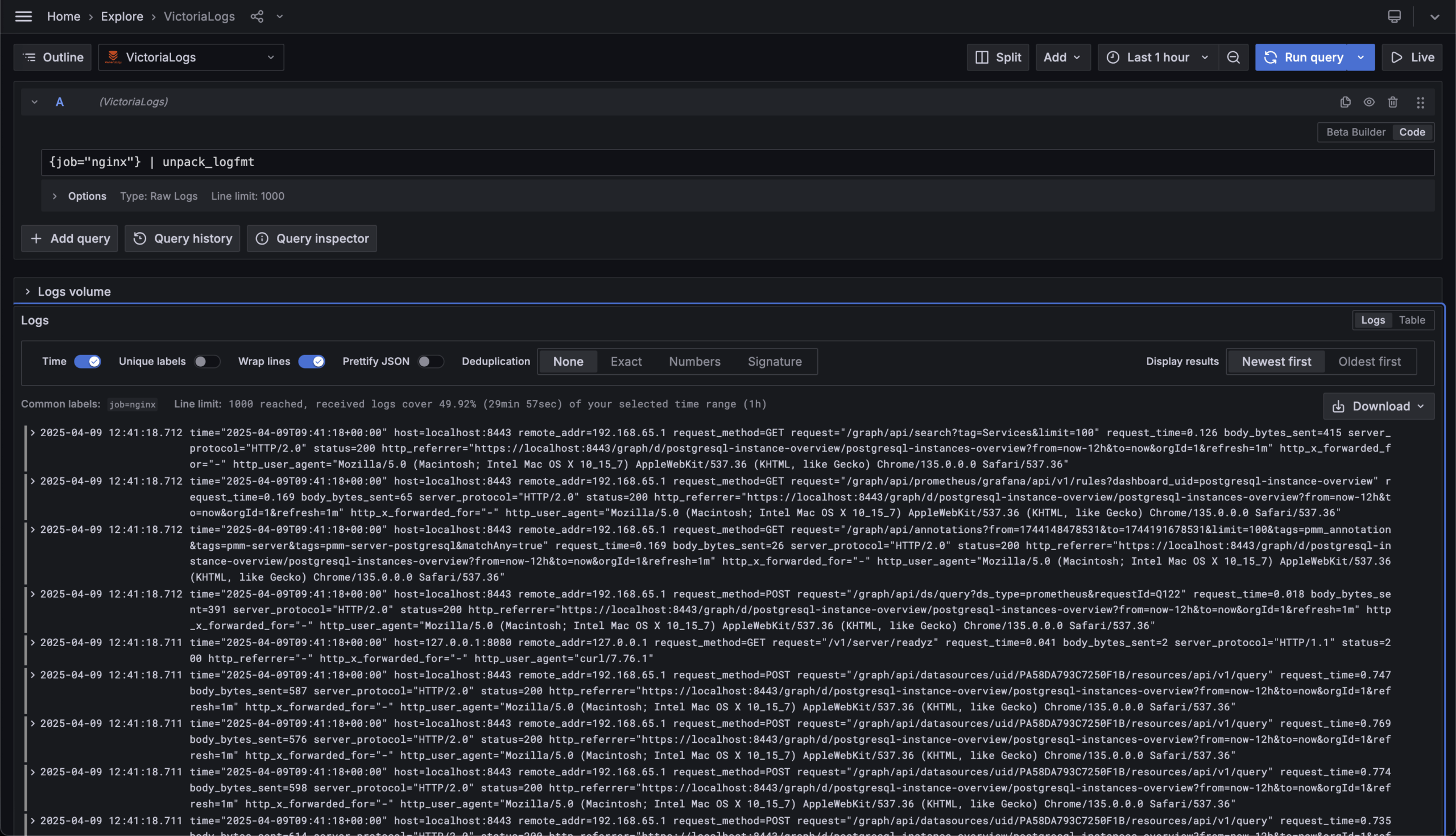Open the hamburger navigation menu
This screenshot has width=1456, height=836.
pos(23,16)
